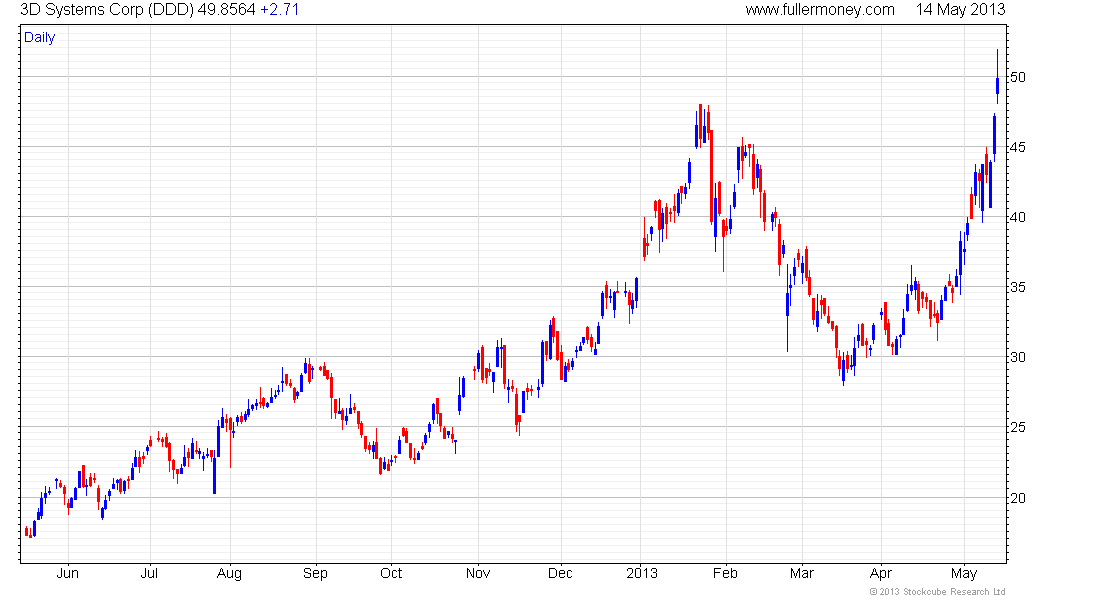The width and height of the screenshot is (1100, 600).
Task: Click the Feb month label
Action: coord(725,573)
